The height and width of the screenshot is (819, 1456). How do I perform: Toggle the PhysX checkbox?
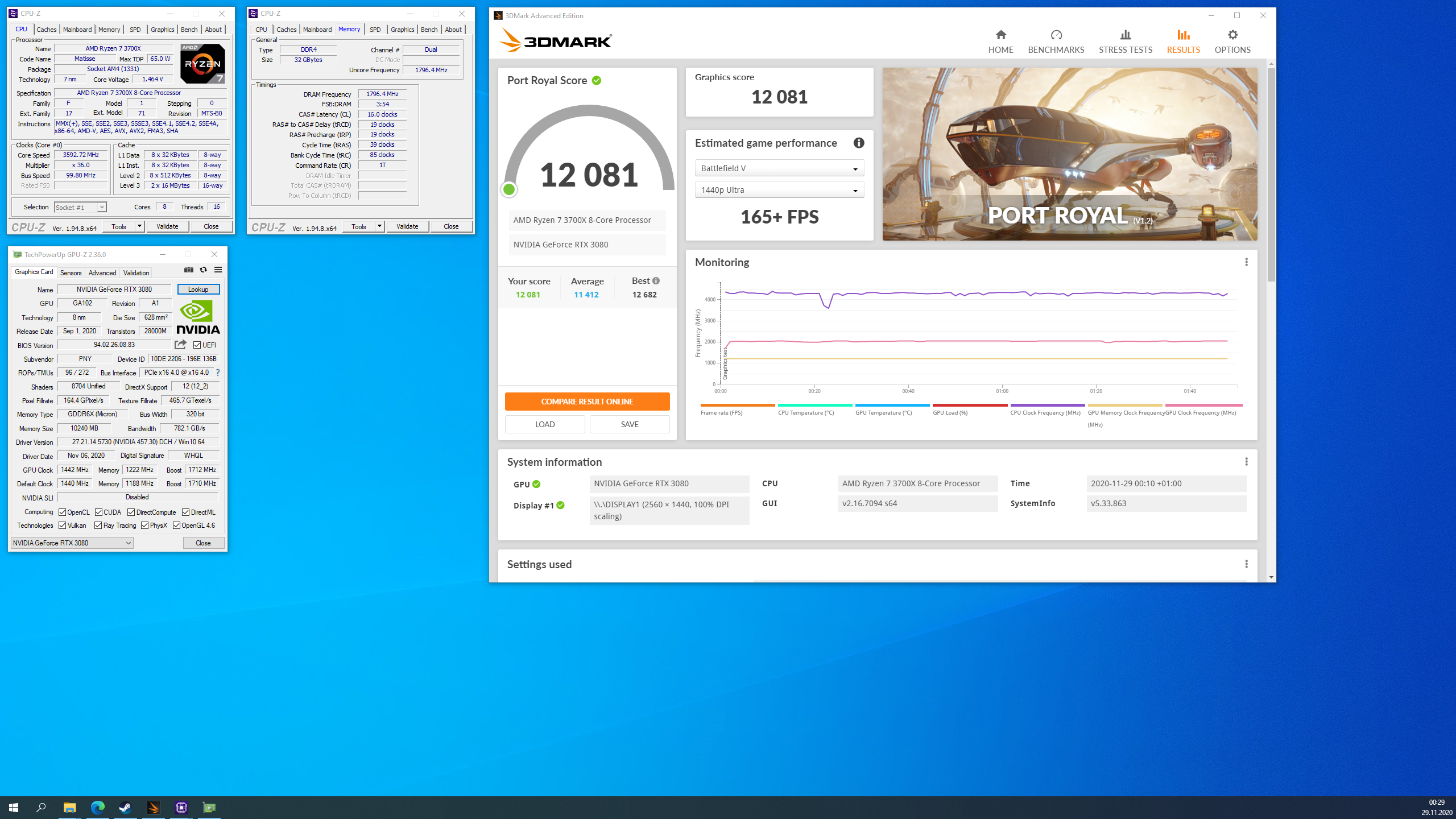coord(145,526)
